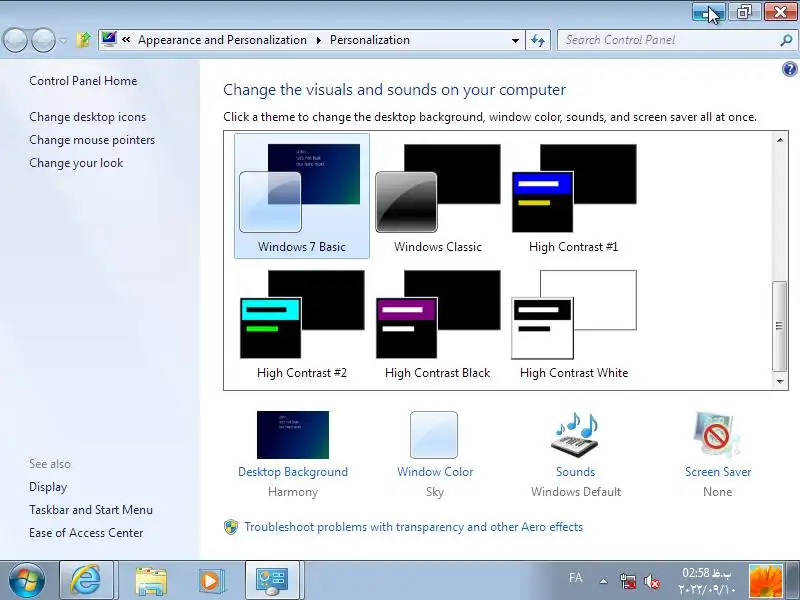The width and height of the screenshot is (800, 600).
Task: Click the network status tray icon
Action: pyautogui.click(x=628, y=581)
